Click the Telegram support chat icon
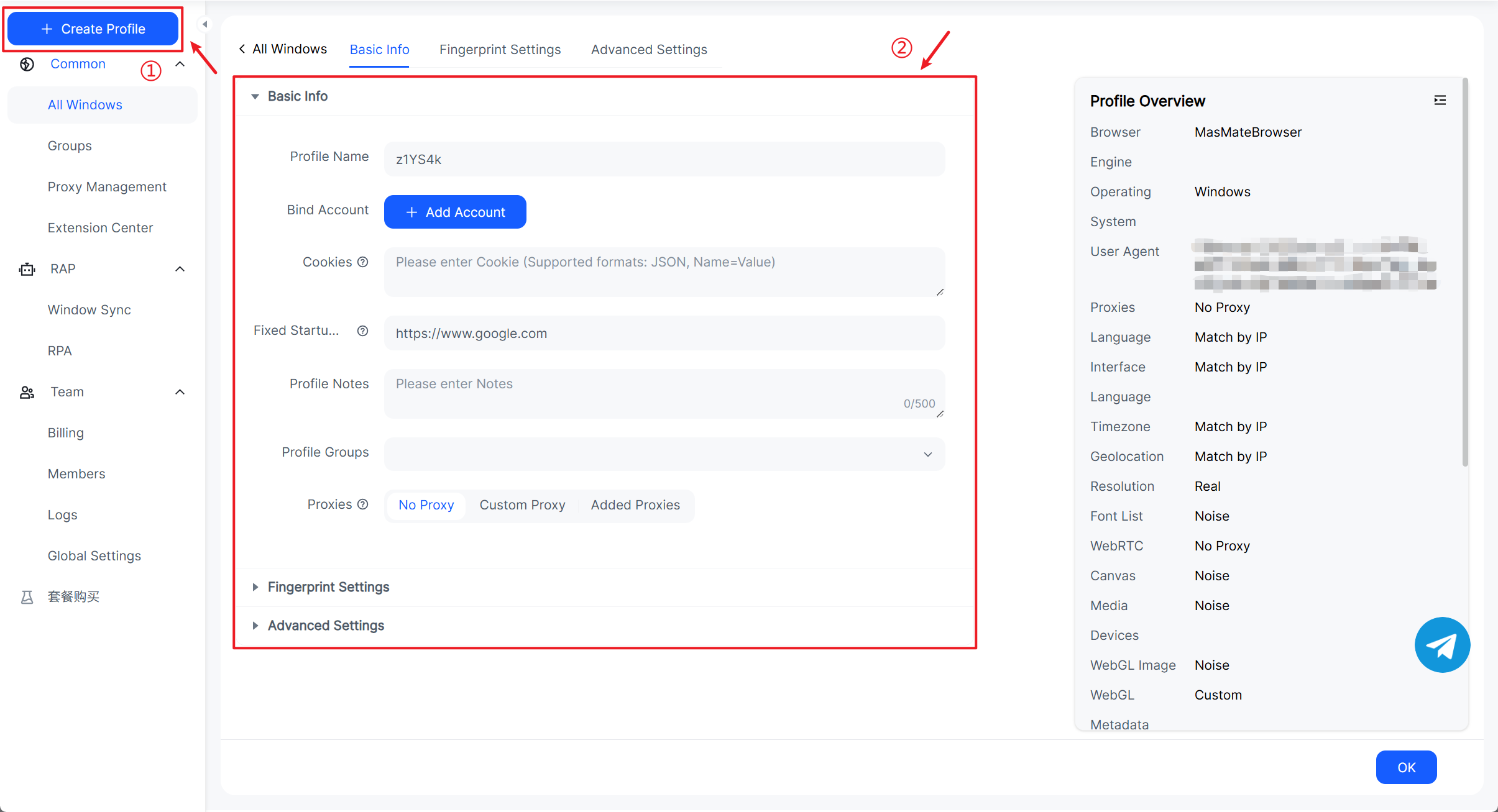The height and width of the screenshot is (812, 1498). click(x=1441, y=644)
